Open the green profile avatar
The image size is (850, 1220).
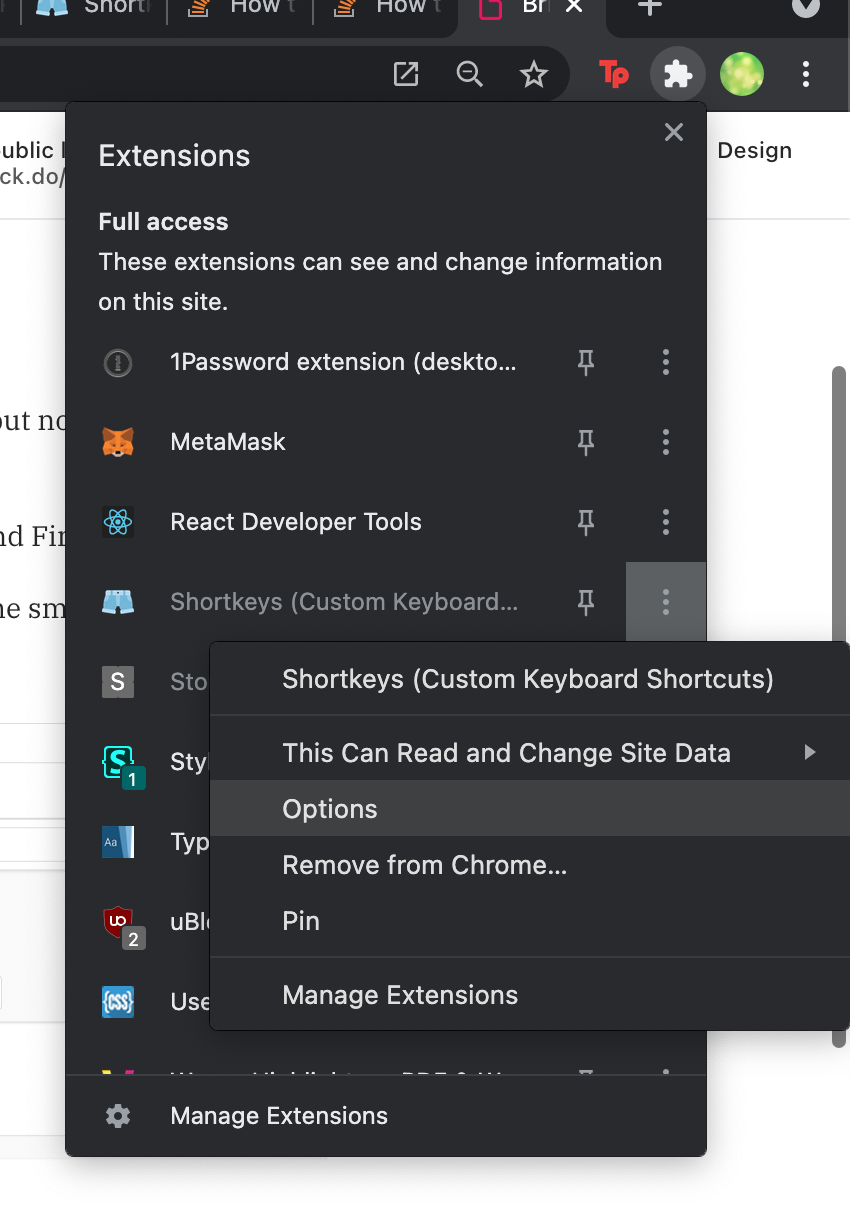tap(742, 74)
